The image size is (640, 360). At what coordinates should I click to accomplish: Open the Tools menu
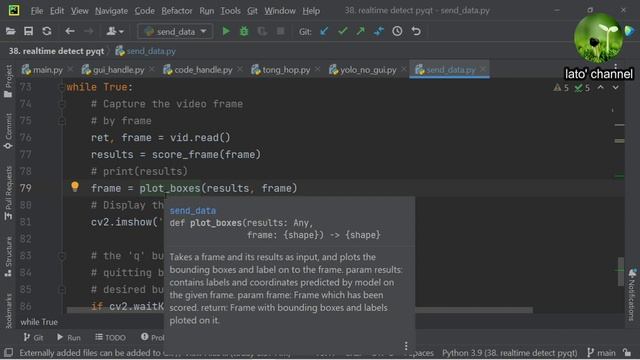click(x=231, y=11)
